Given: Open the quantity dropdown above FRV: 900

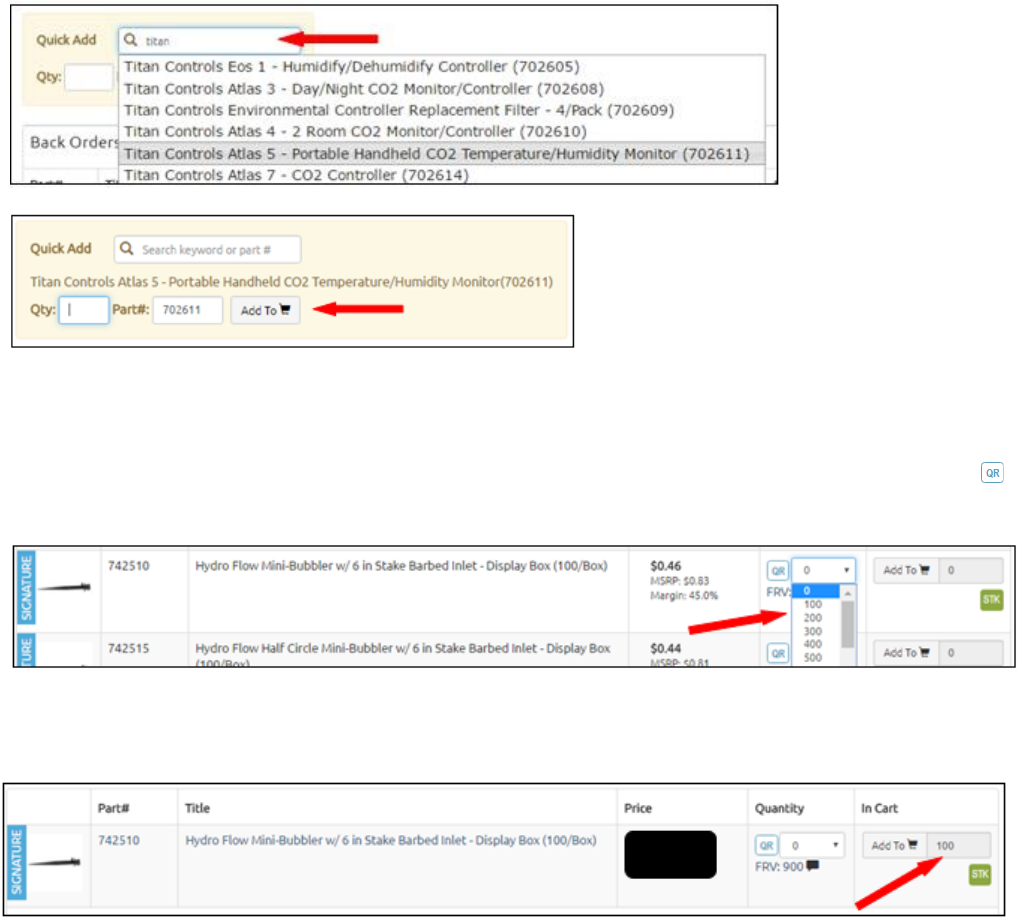Looking at the screenshot, I should pos(812,846).
